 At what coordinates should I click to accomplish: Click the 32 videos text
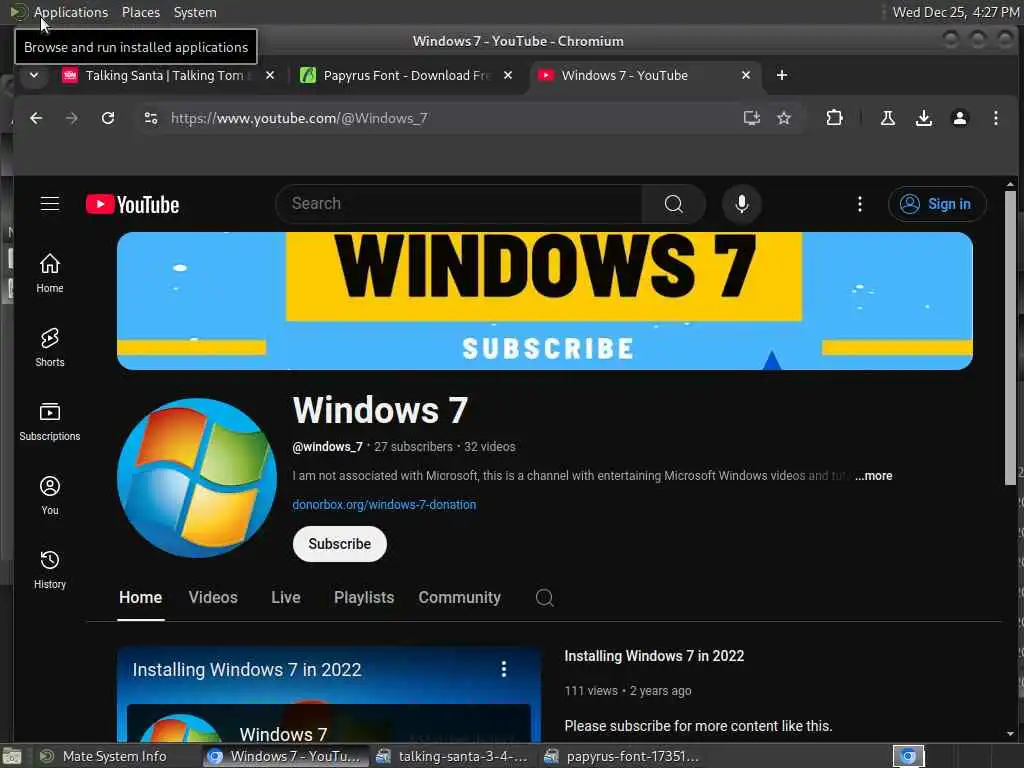[x=489, y=447]
